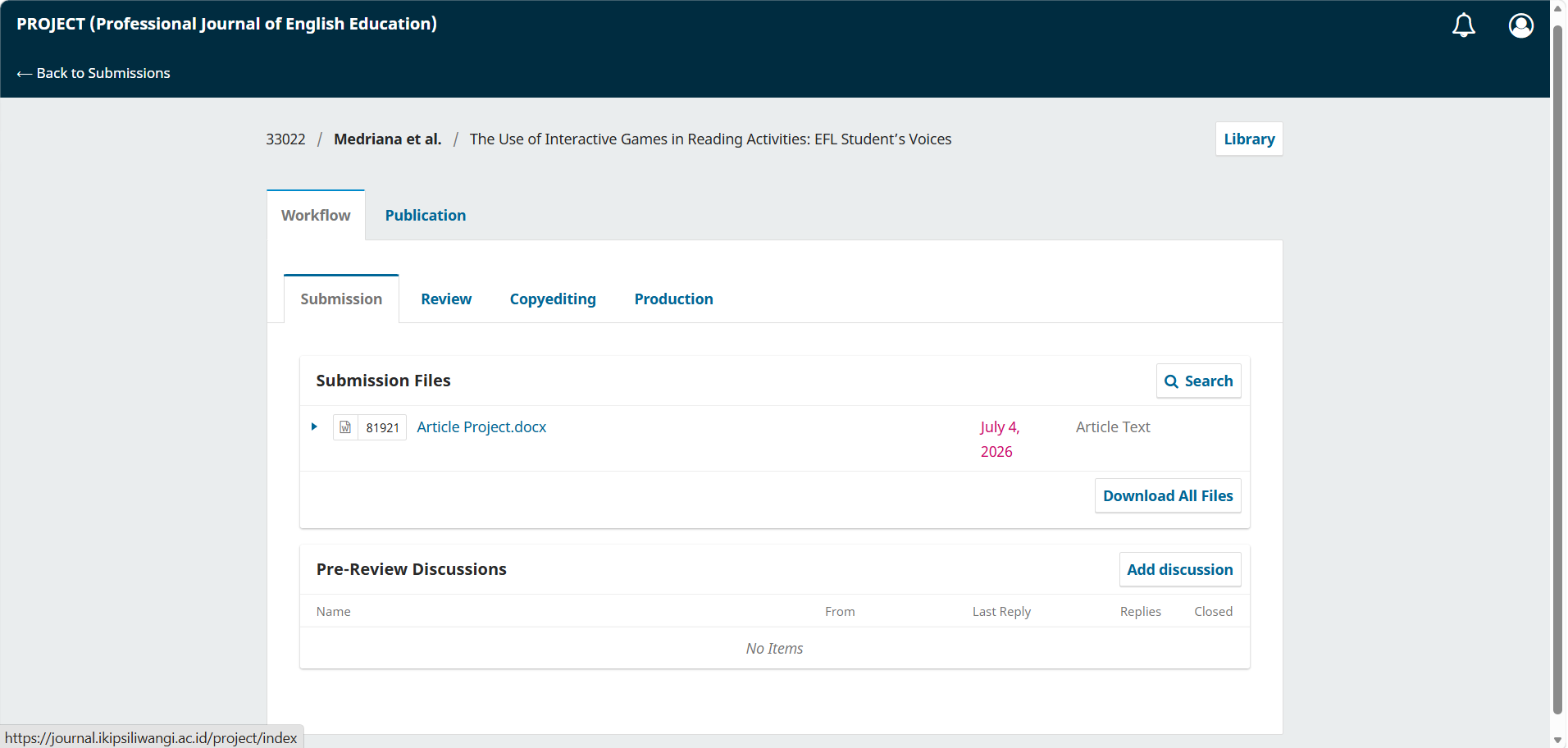
Task: Switch to the Workflow tab
Action: click(316, 215)
